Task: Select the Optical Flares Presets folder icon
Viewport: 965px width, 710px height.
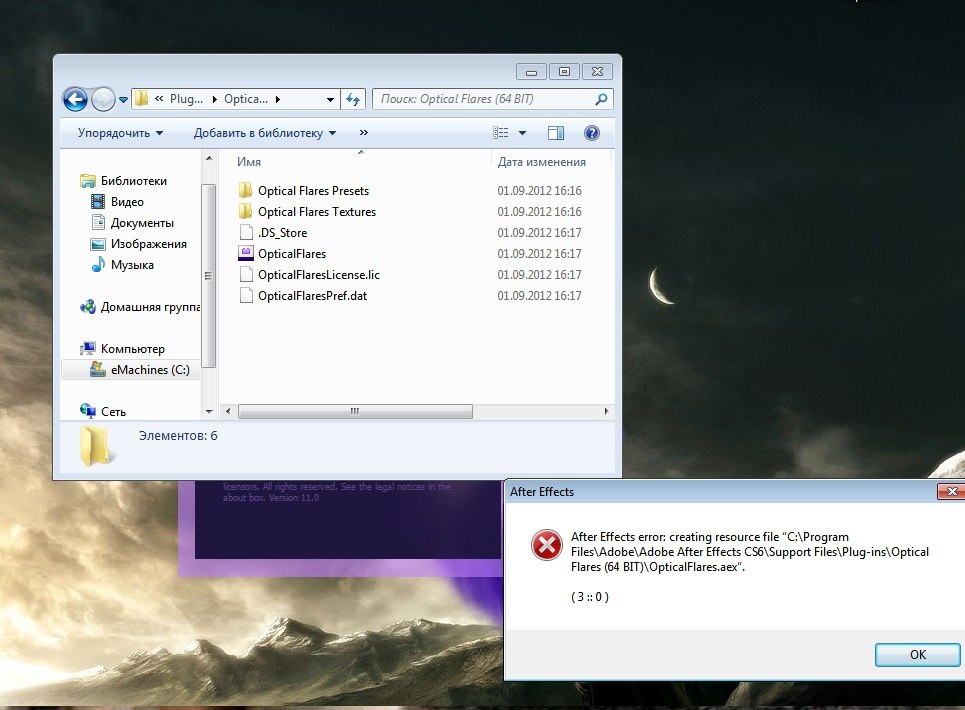Action: click(246, 190)
